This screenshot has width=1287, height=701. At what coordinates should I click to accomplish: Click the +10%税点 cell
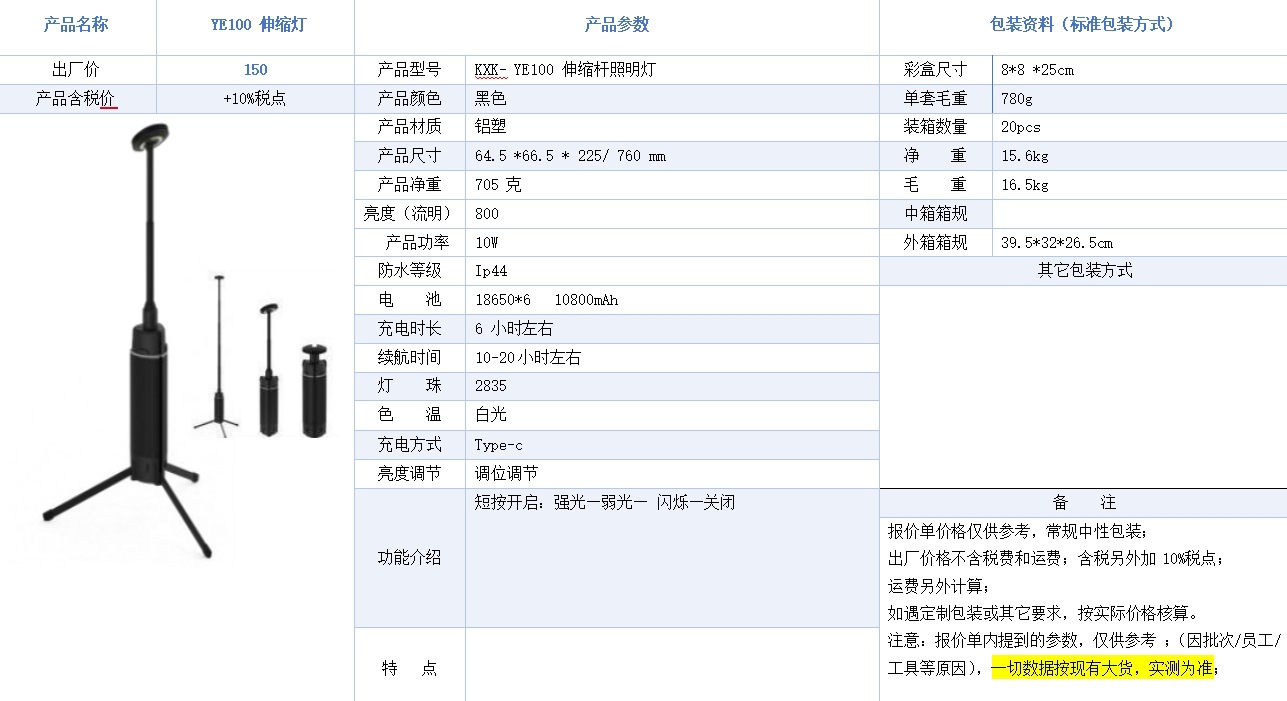click(255, 99)
